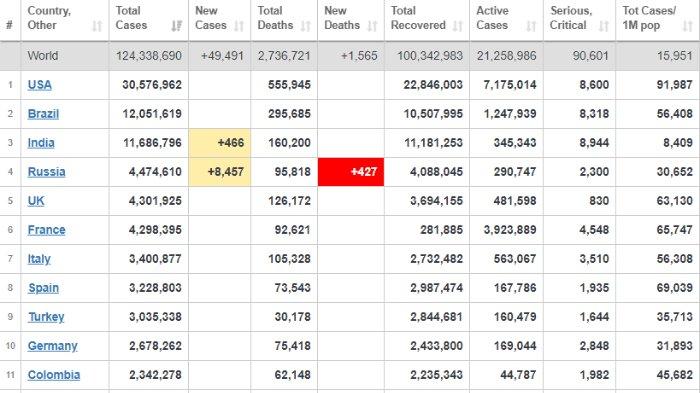Sort by Active Cases arrow icon

pos(531,26)
